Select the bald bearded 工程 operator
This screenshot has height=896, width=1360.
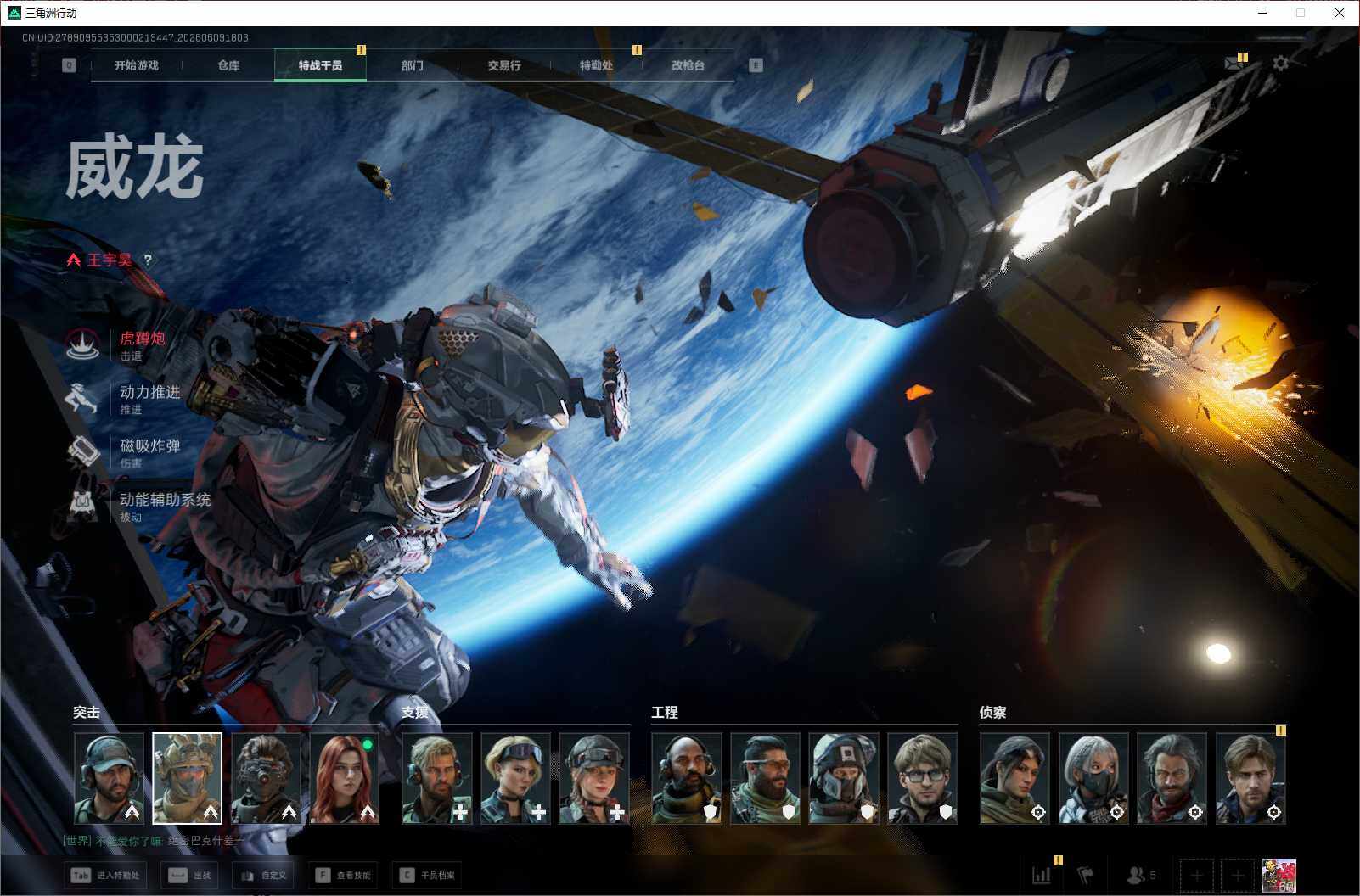point(687,778)
